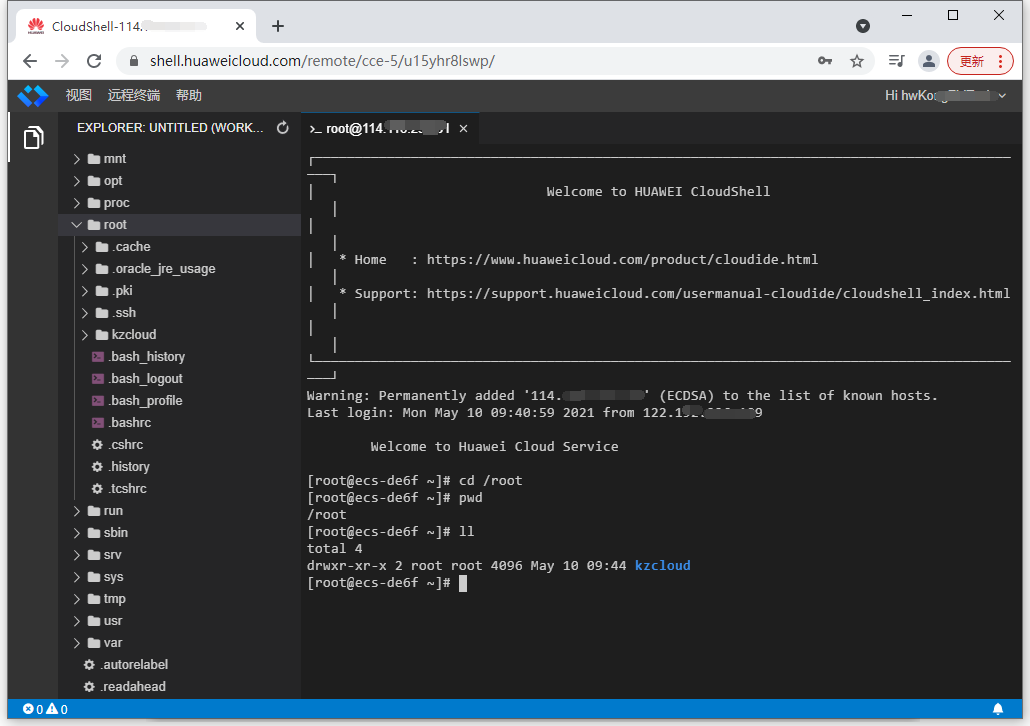This screenshot has height=726, width=1030.
Task: Open a new browser tab
Action: (278, 26)
